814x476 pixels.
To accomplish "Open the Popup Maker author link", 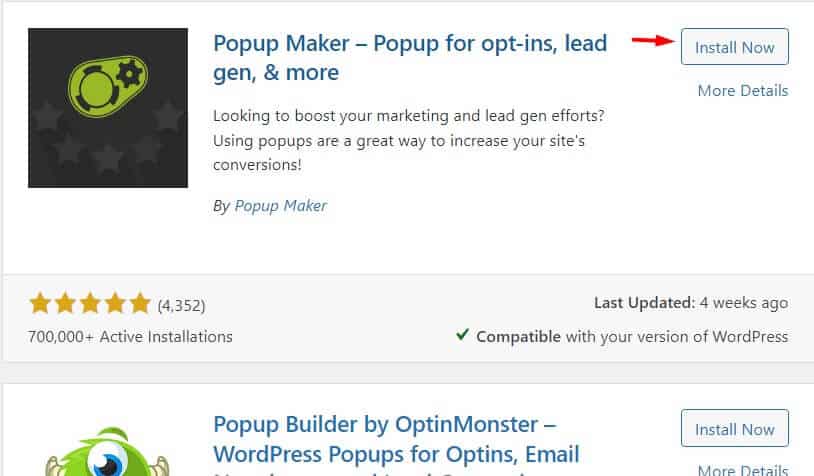I will coord(280,206).
